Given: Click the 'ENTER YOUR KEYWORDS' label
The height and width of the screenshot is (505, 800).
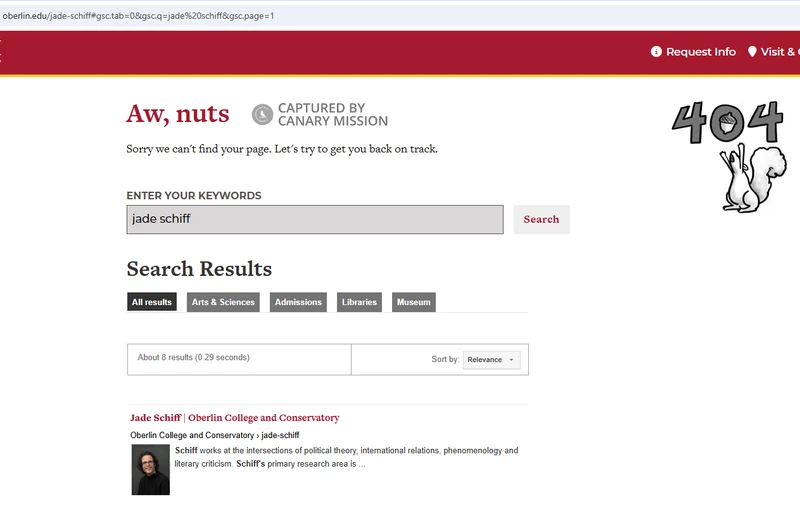Looking at the screenshot, I should 194,195.
